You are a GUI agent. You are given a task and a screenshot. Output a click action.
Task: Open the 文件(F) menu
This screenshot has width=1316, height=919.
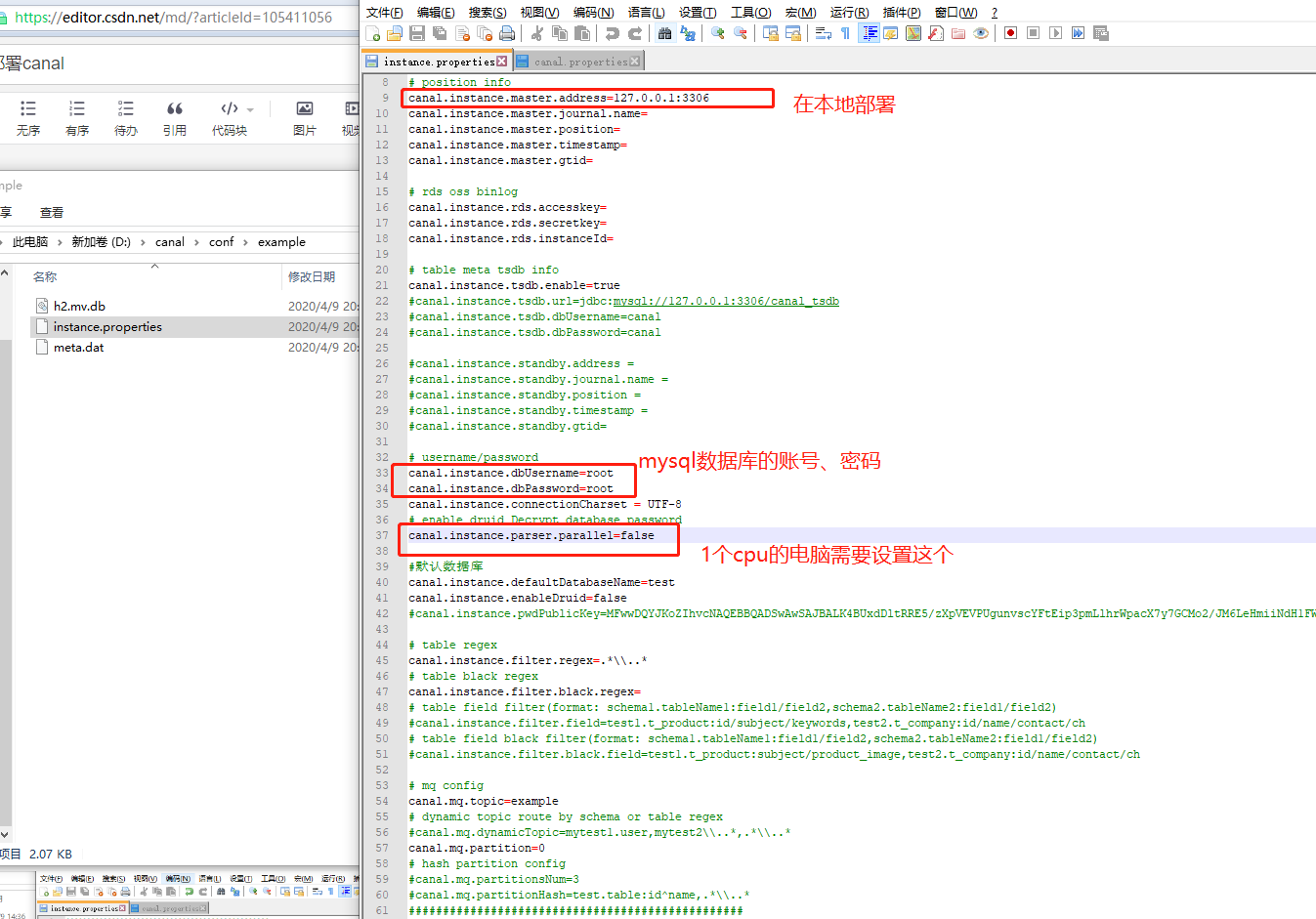(x=385, y=12)
